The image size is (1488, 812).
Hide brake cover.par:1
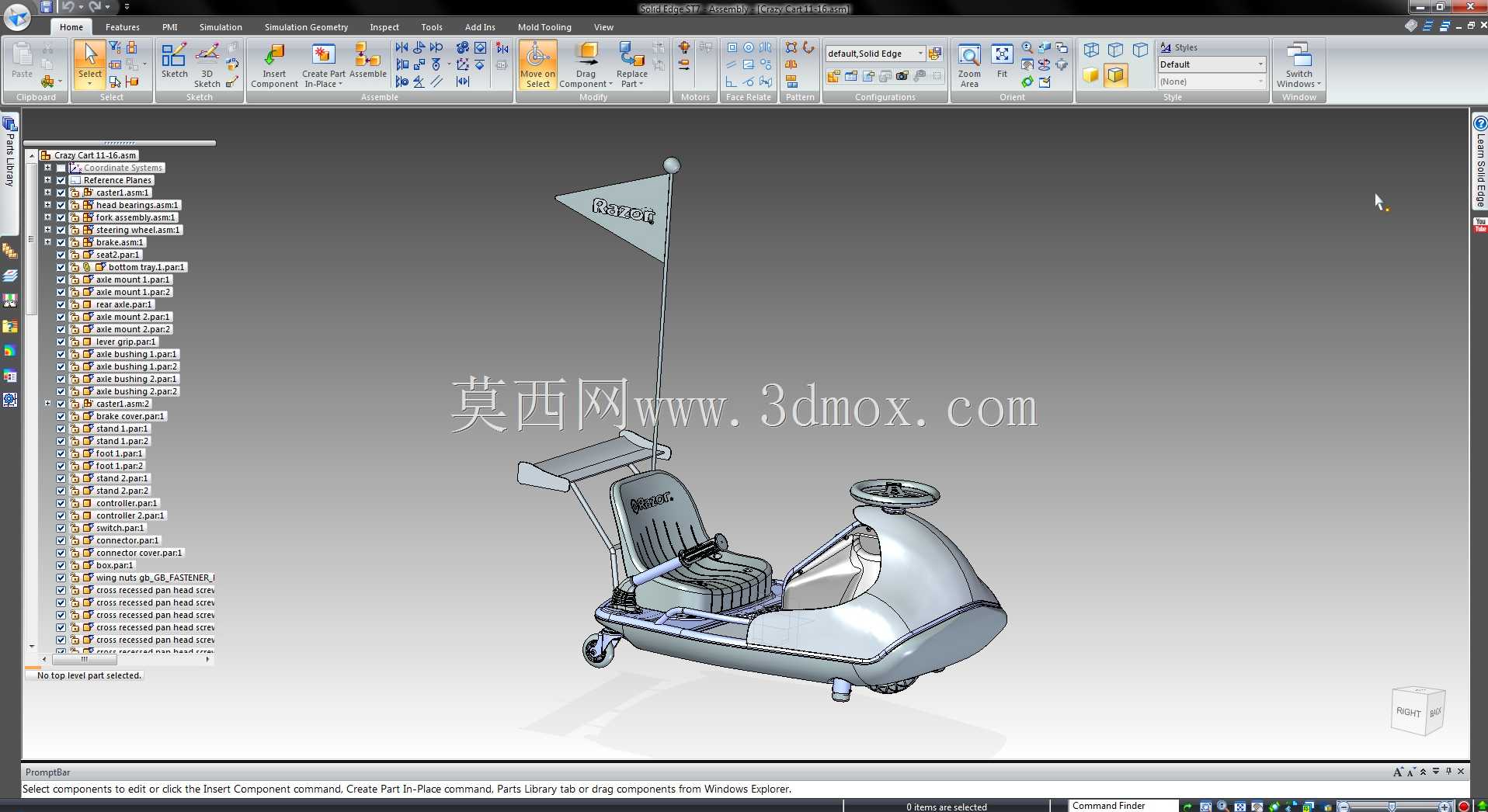tap(61, 416)
